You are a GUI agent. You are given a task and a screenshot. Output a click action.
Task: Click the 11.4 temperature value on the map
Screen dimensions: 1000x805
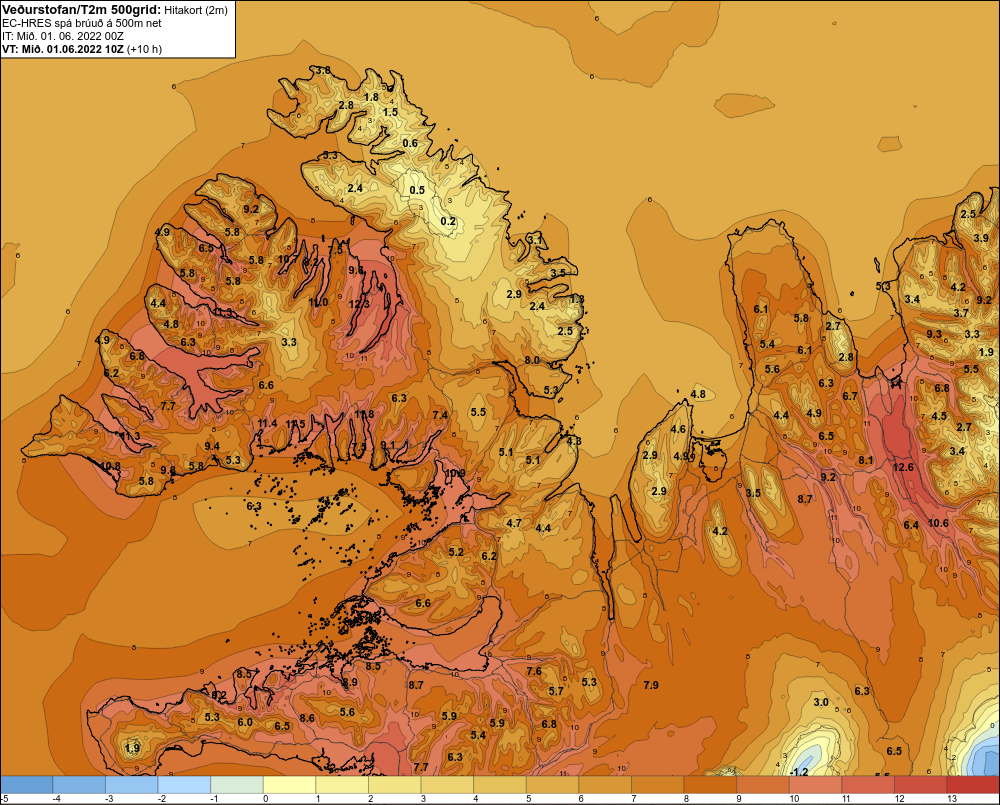click(x=268, y=423)
